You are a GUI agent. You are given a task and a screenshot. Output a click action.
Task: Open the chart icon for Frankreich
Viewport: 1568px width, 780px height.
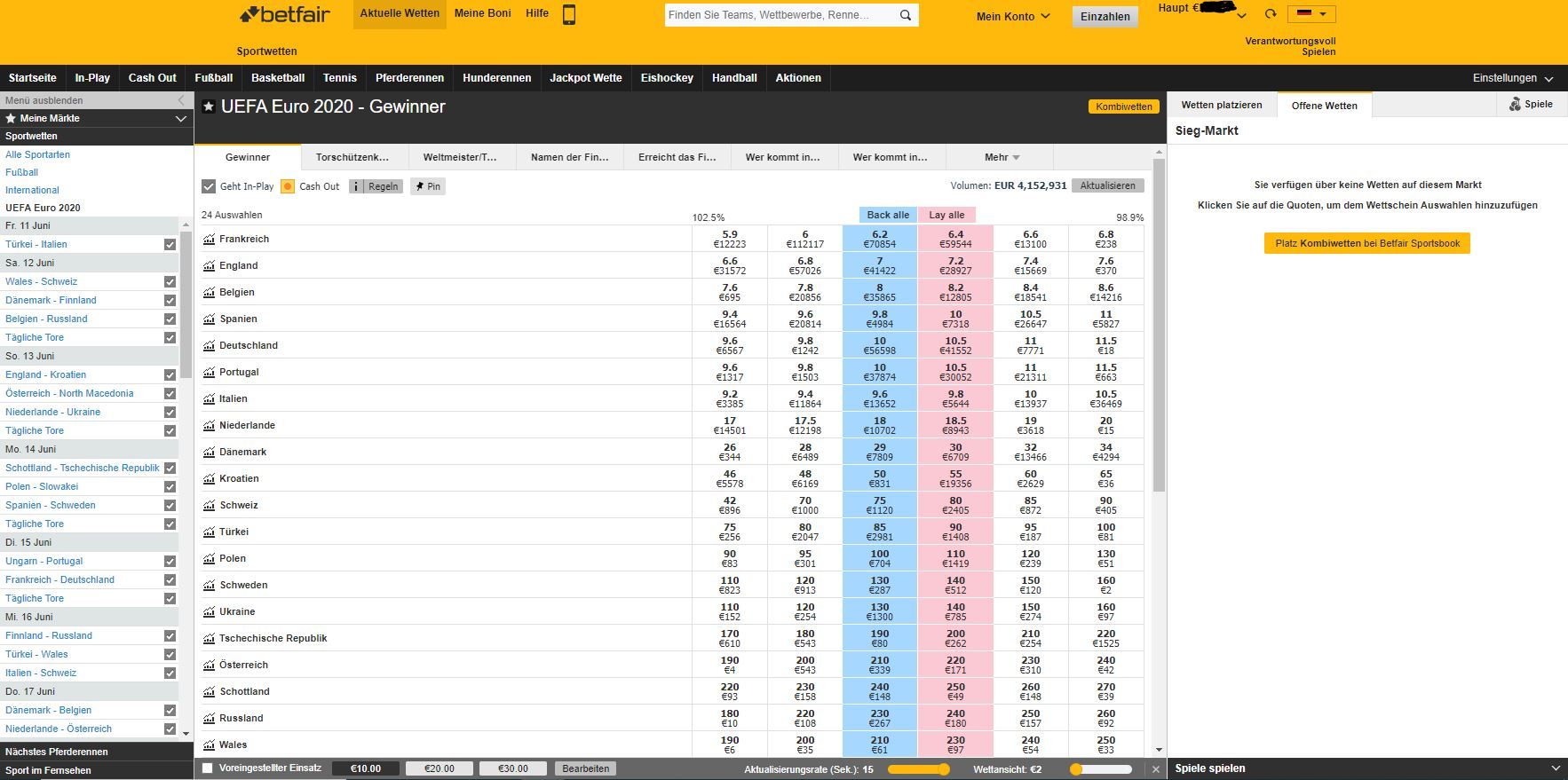pyautogui.click(x=210, y=239)
